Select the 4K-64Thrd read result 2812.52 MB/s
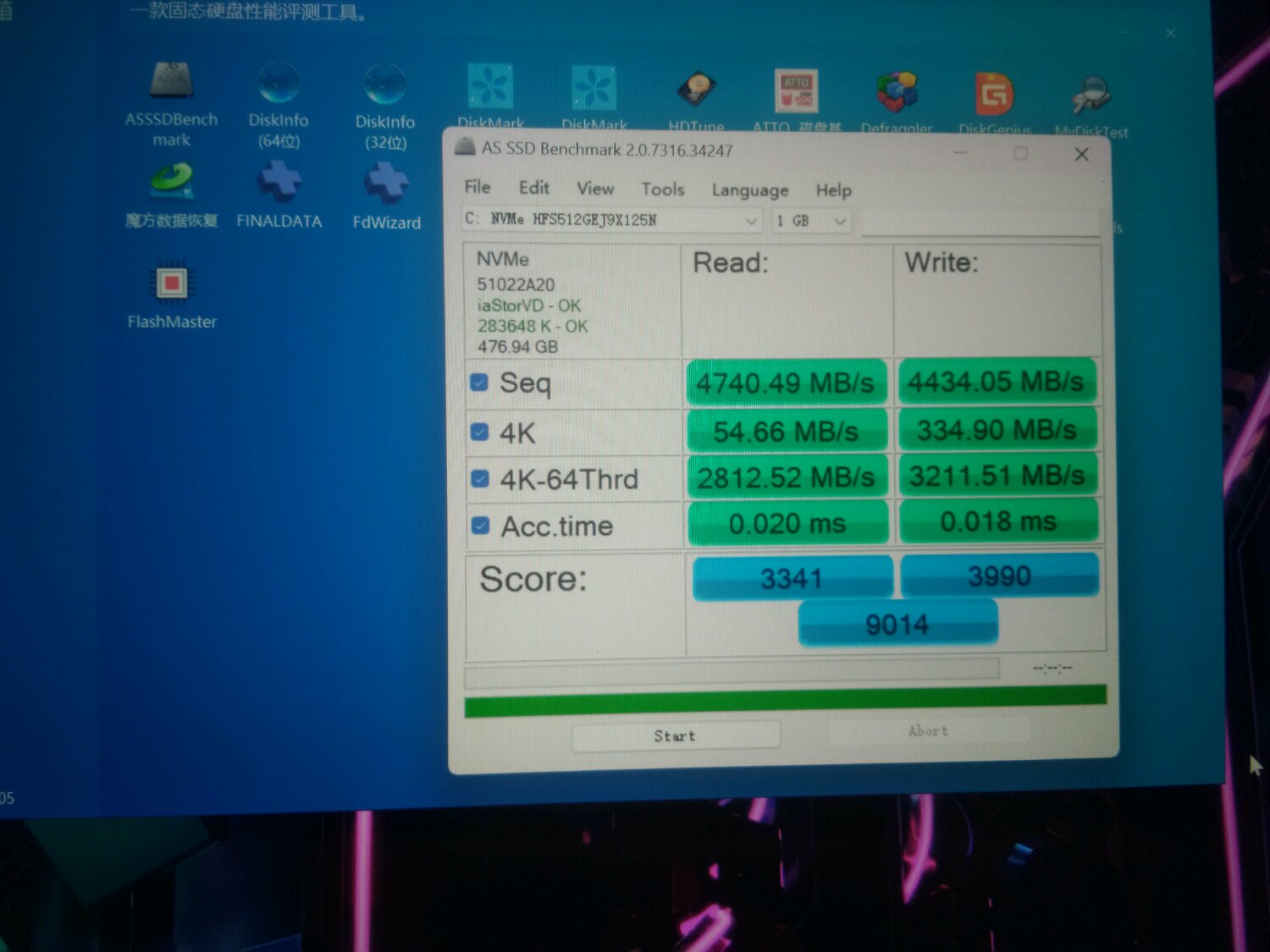The image size is (1270, 952). pyautogui.click(x=787, y=478)
